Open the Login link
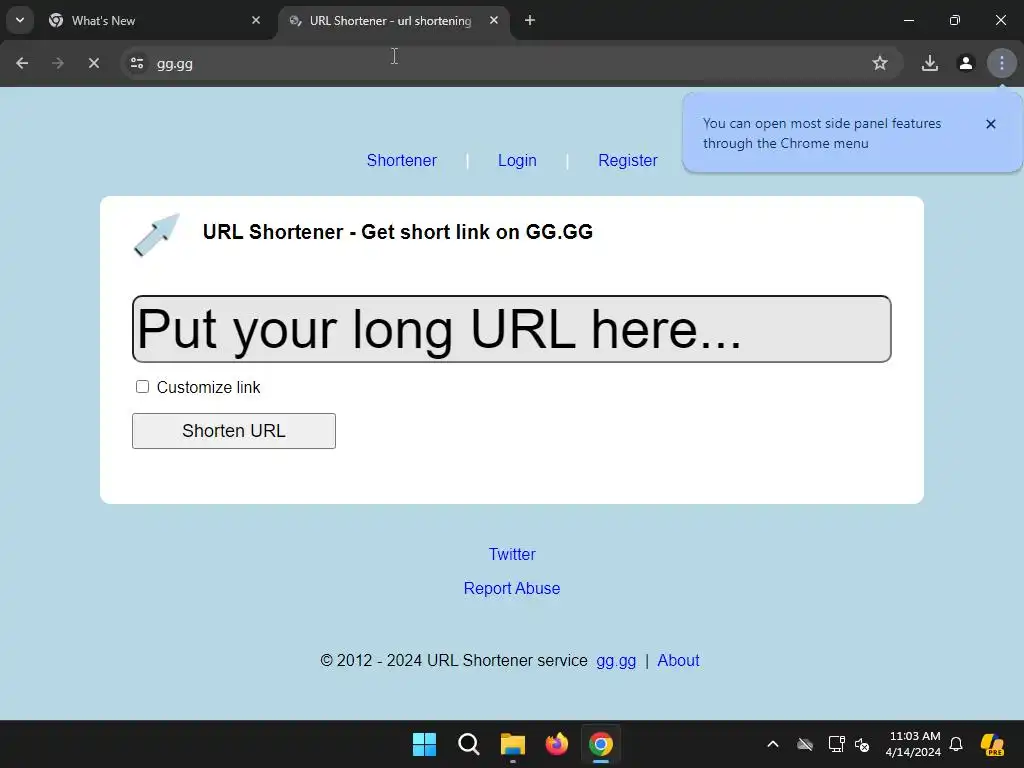Viewport: 1024px width, 768px height. 517,161
